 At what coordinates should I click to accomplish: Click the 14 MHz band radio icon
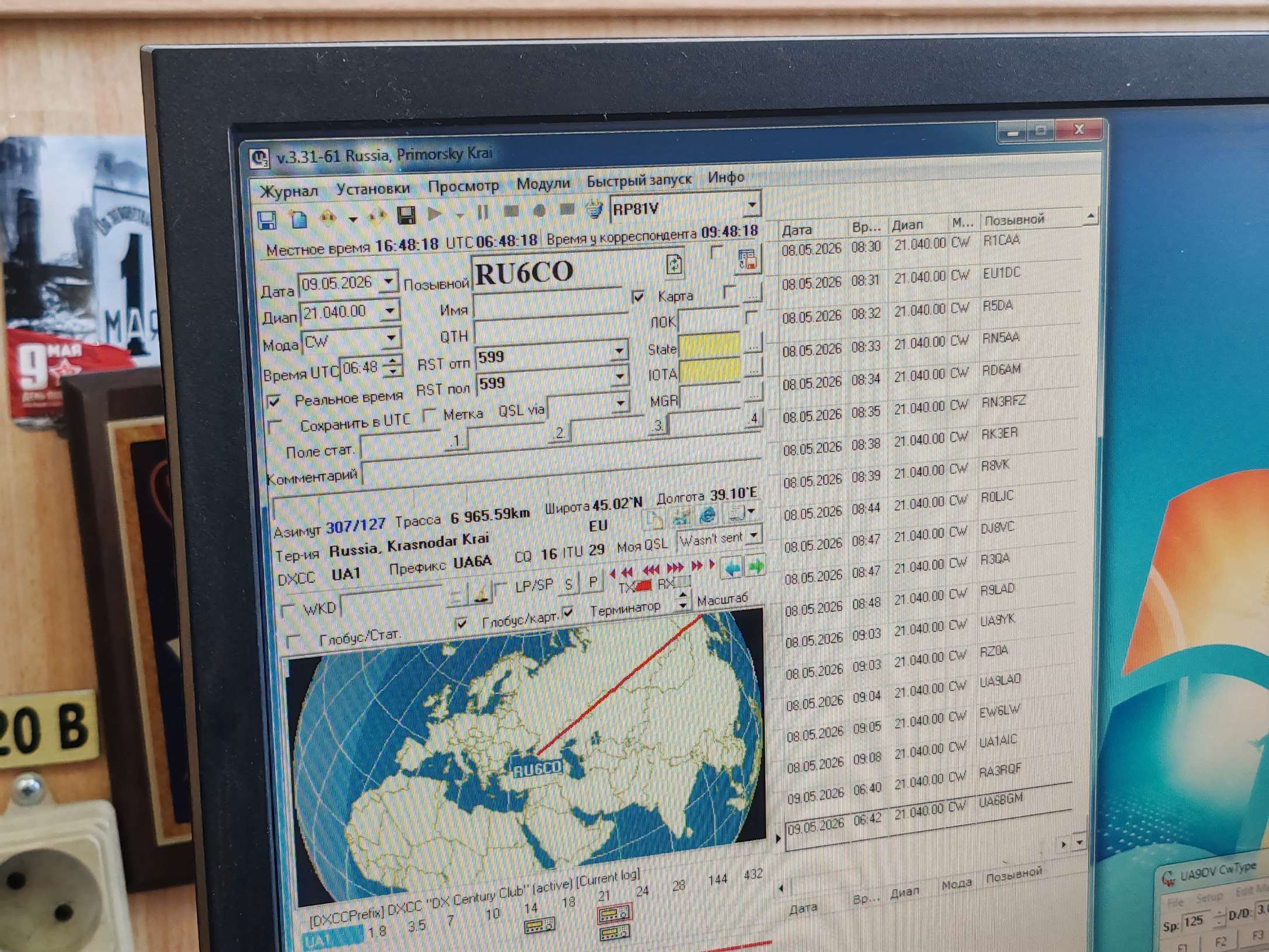(x=539, y=925)
